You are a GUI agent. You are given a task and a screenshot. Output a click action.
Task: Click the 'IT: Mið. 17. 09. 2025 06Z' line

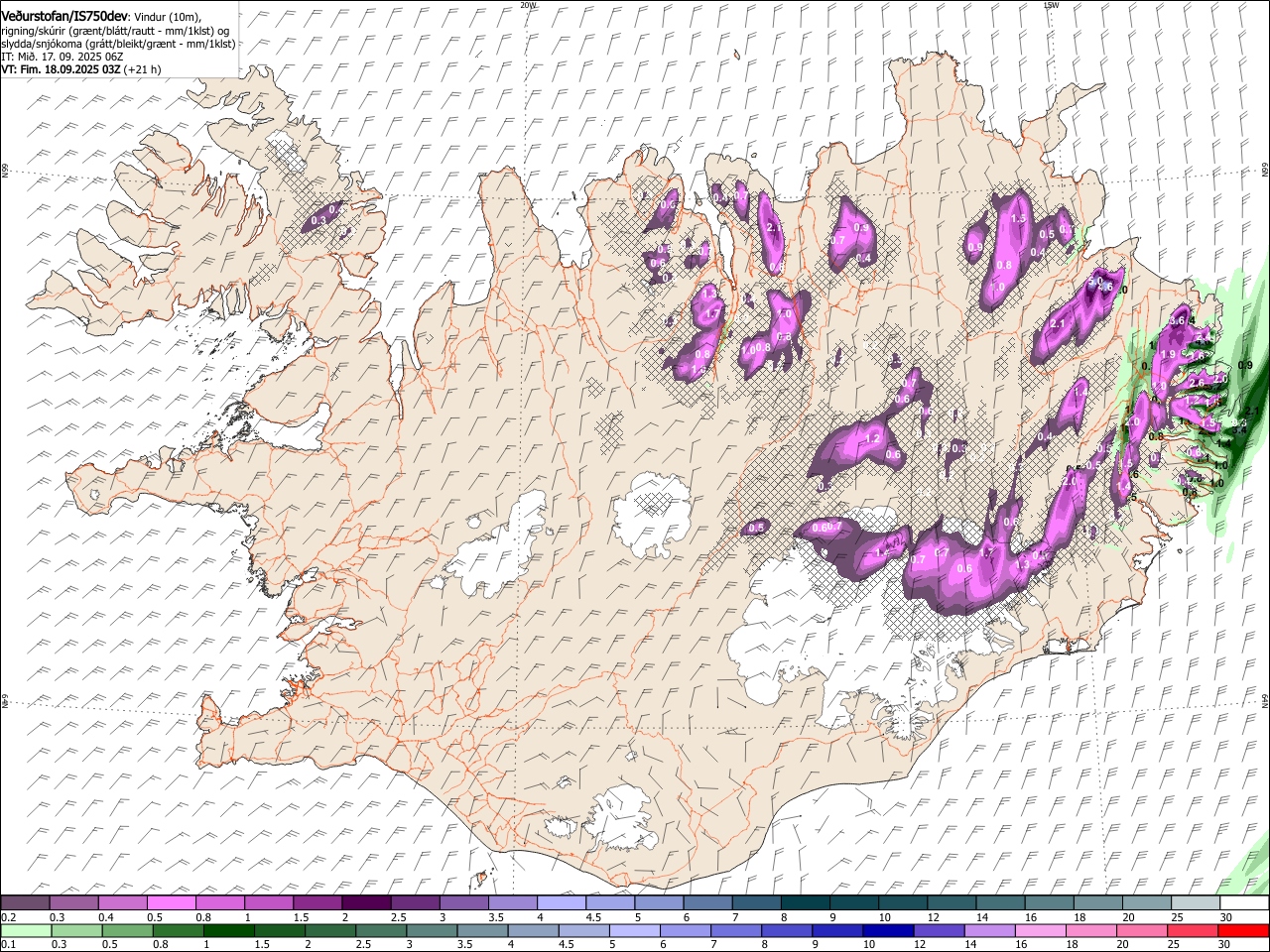tap(62, 57)
